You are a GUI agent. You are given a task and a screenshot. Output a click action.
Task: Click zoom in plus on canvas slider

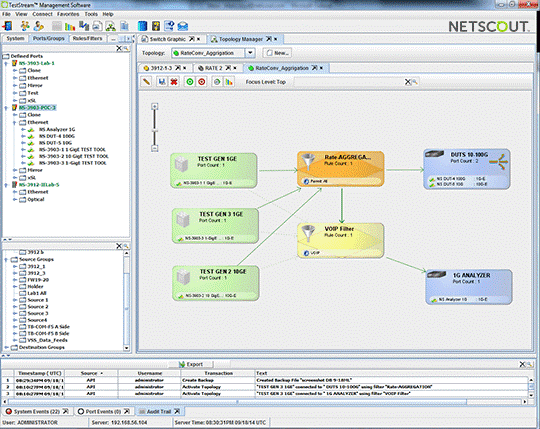click(x=155, y=107)
